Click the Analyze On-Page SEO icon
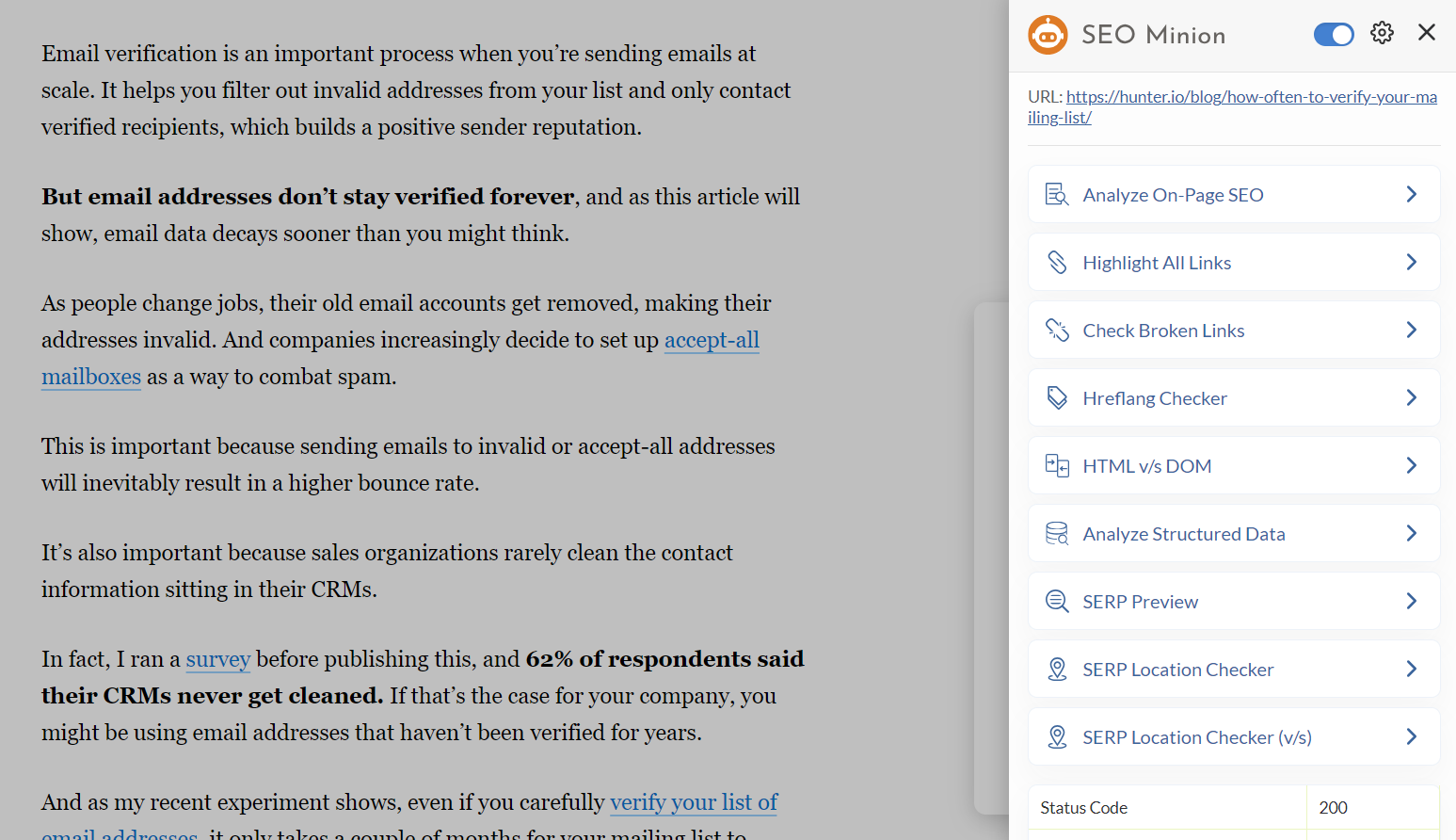 tap(1057, 195)
